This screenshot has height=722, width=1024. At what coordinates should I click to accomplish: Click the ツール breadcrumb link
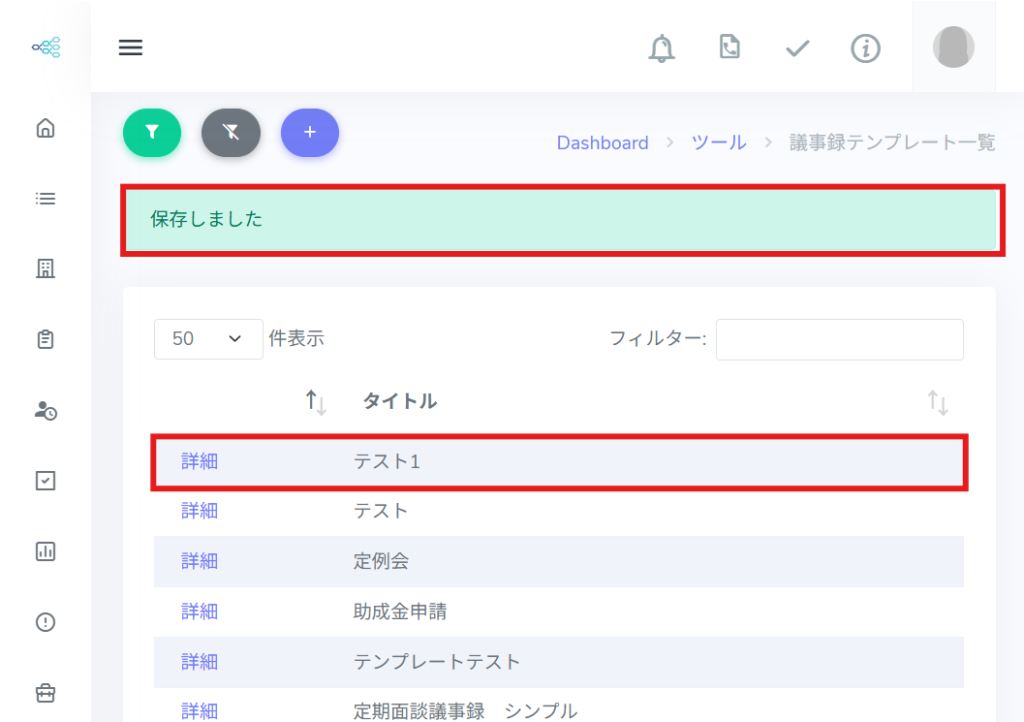719,143
